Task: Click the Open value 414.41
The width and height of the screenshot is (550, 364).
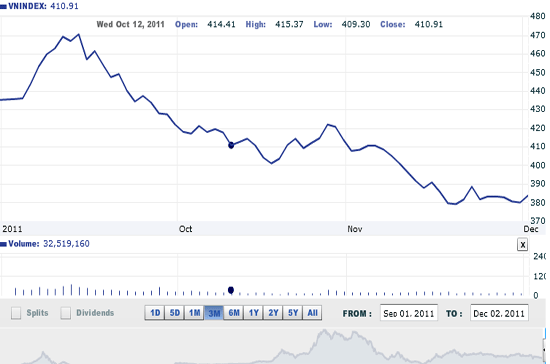Action: [221, 25]
